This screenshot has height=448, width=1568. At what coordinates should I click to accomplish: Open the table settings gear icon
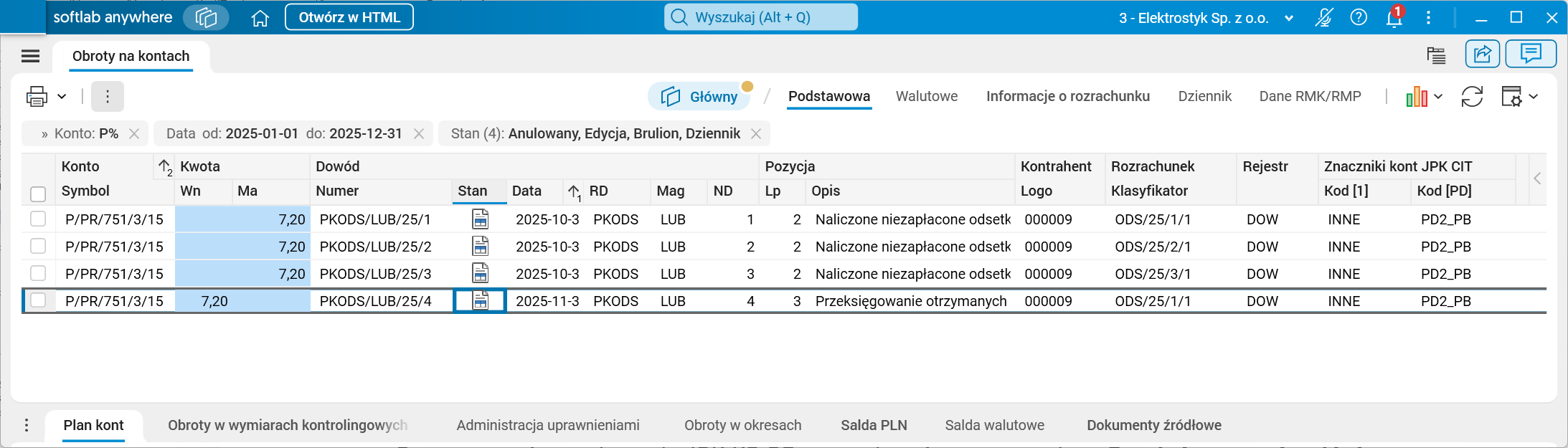tap(1511, 97)
